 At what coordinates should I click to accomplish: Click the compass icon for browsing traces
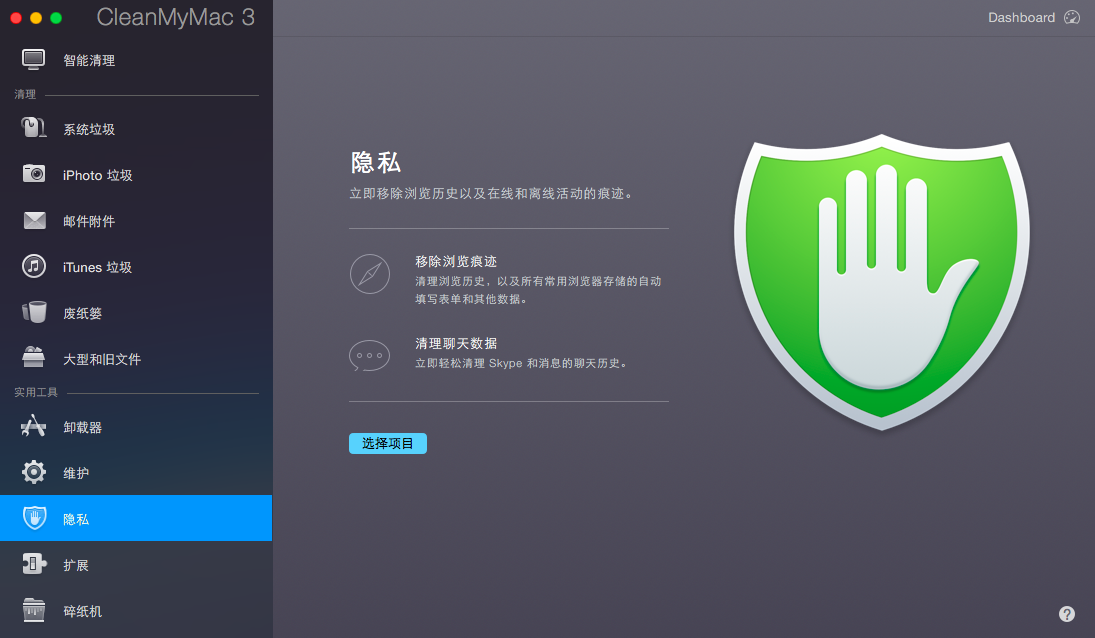369,274
